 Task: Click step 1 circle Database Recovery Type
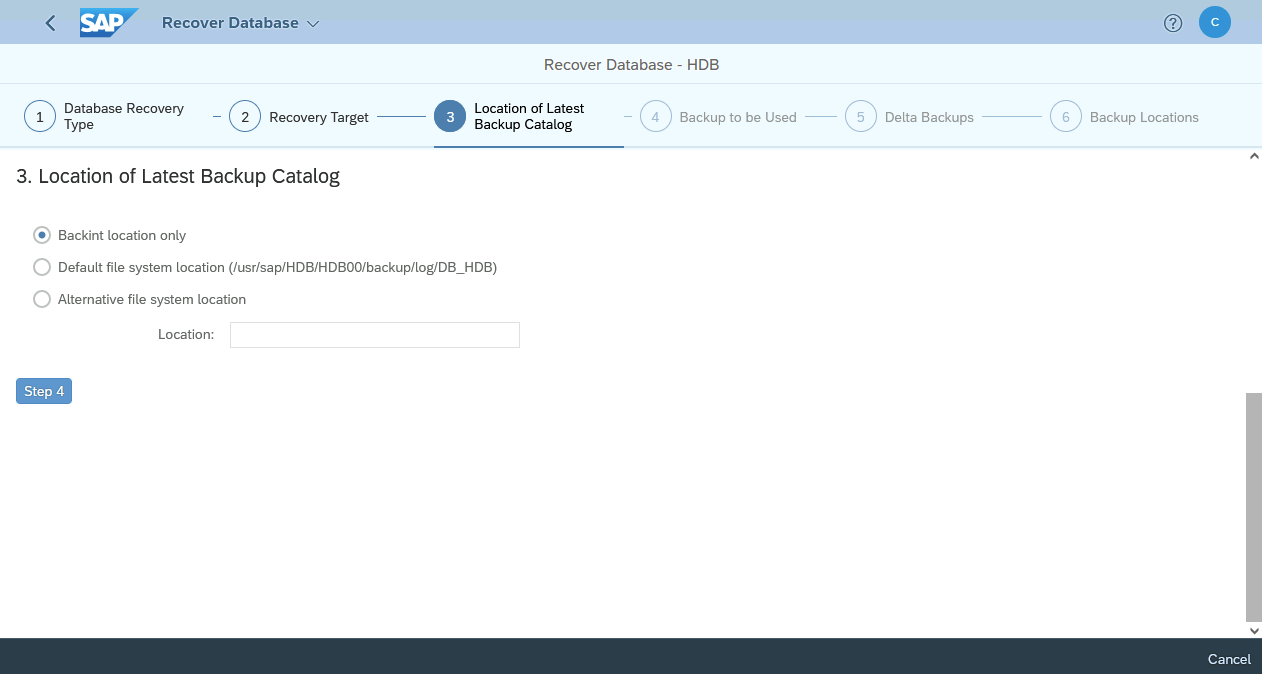click(40, 117)
